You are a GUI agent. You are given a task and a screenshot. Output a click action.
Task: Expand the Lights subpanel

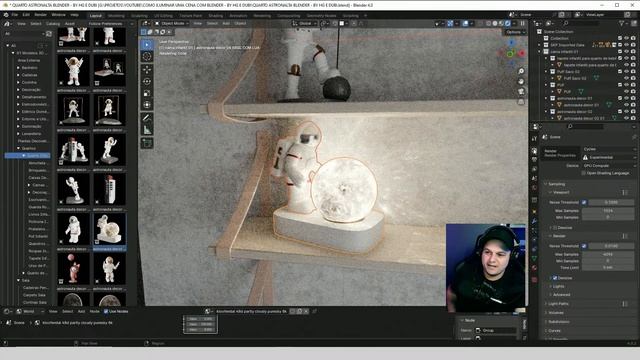[558, 287]
